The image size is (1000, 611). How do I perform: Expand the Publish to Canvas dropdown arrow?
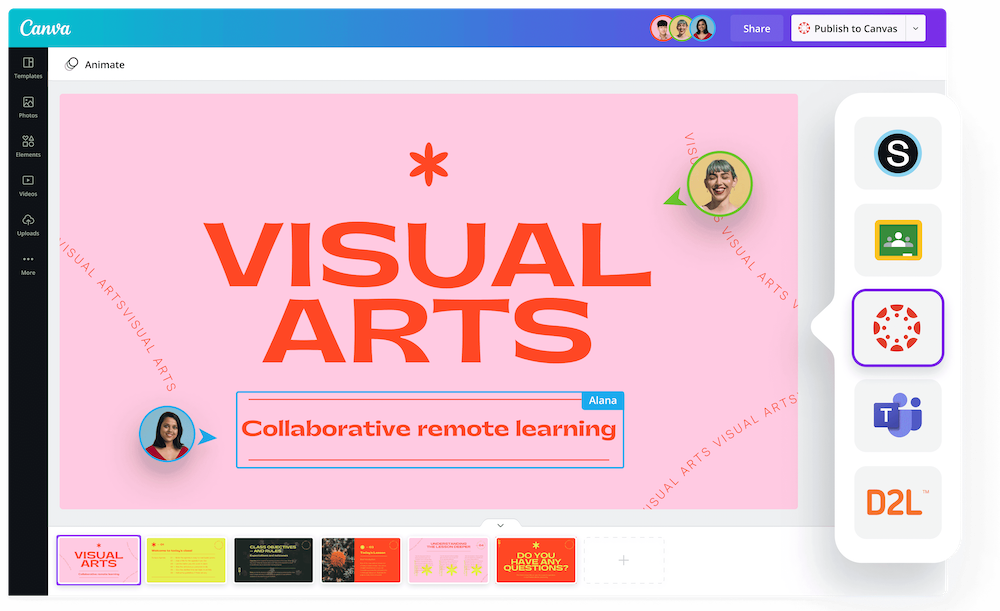click(x=914, y=29)
